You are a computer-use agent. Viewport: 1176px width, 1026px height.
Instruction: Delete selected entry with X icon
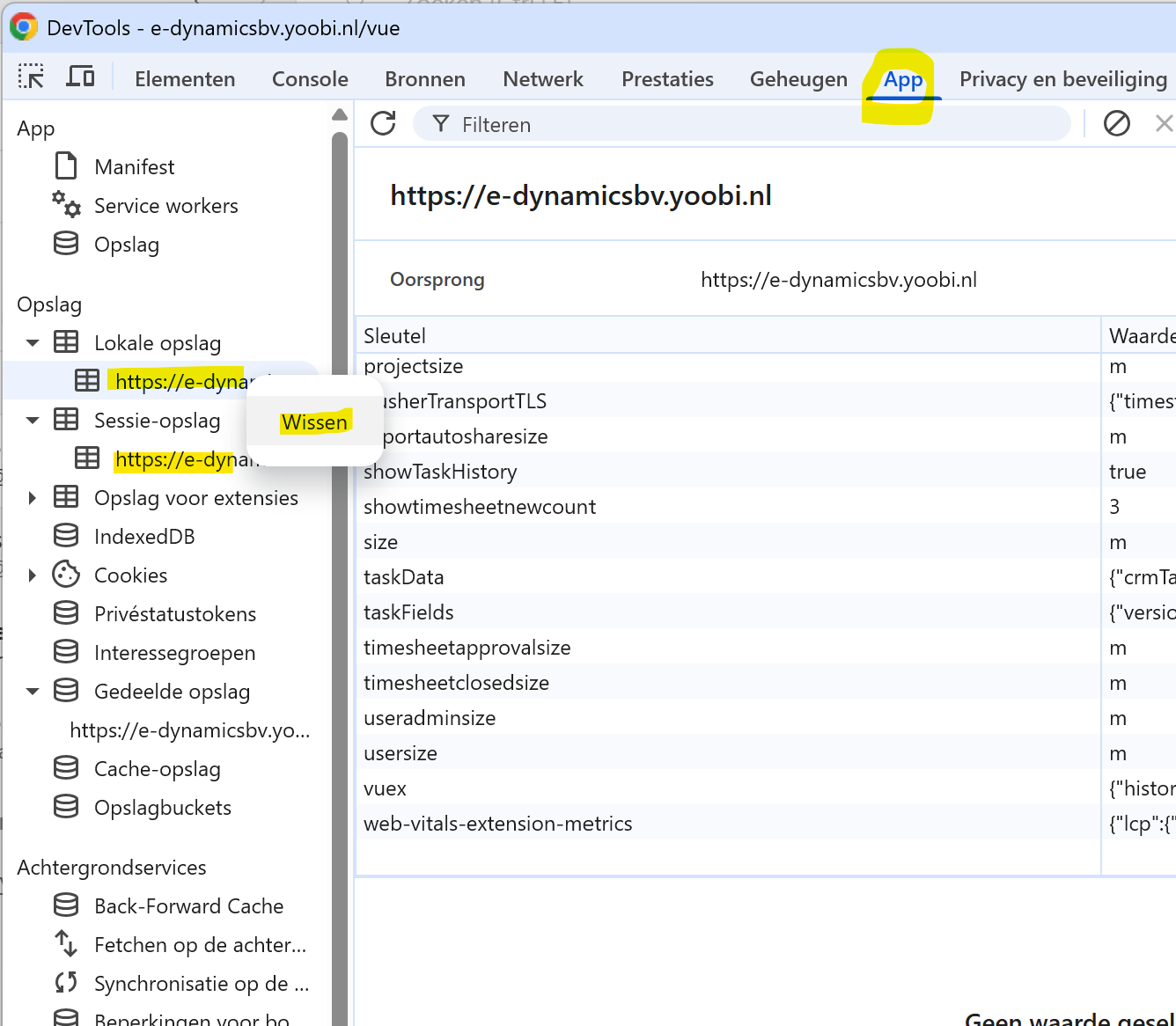[x=1164, y=123]
